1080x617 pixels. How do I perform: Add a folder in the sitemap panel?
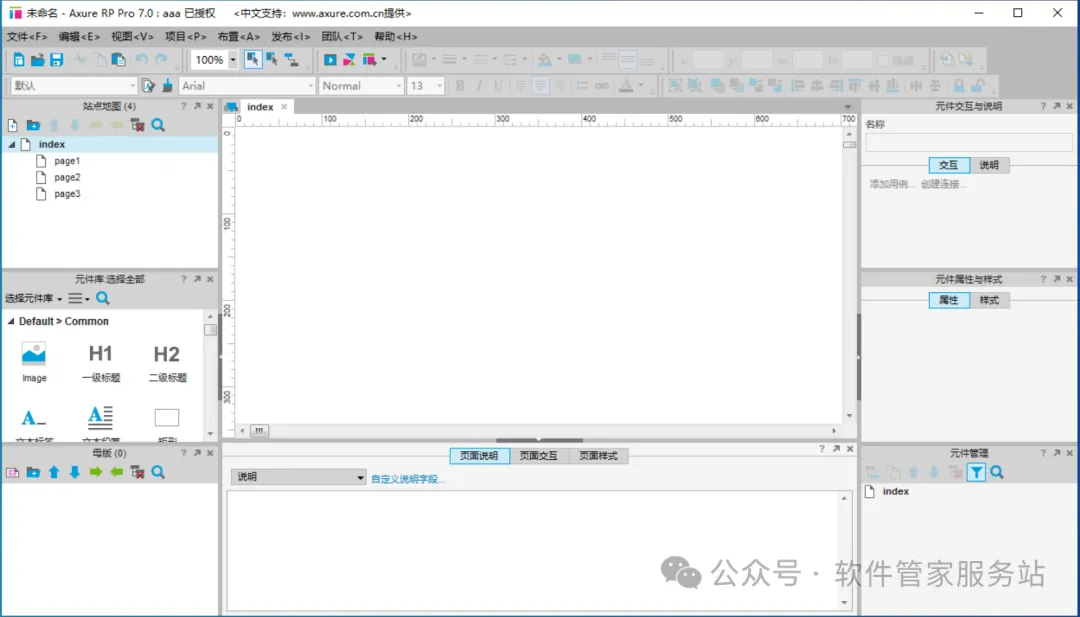[x=33, y=125]
